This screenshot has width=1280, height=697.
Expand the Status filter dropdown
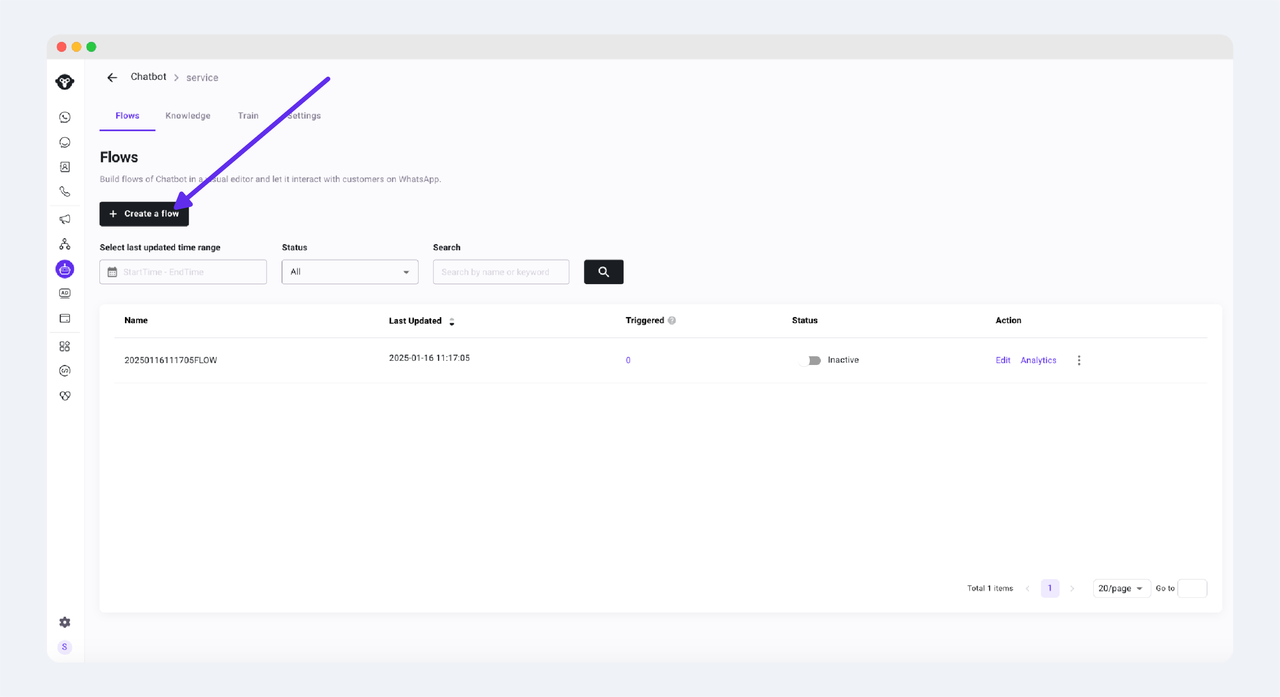pos(350,272)
